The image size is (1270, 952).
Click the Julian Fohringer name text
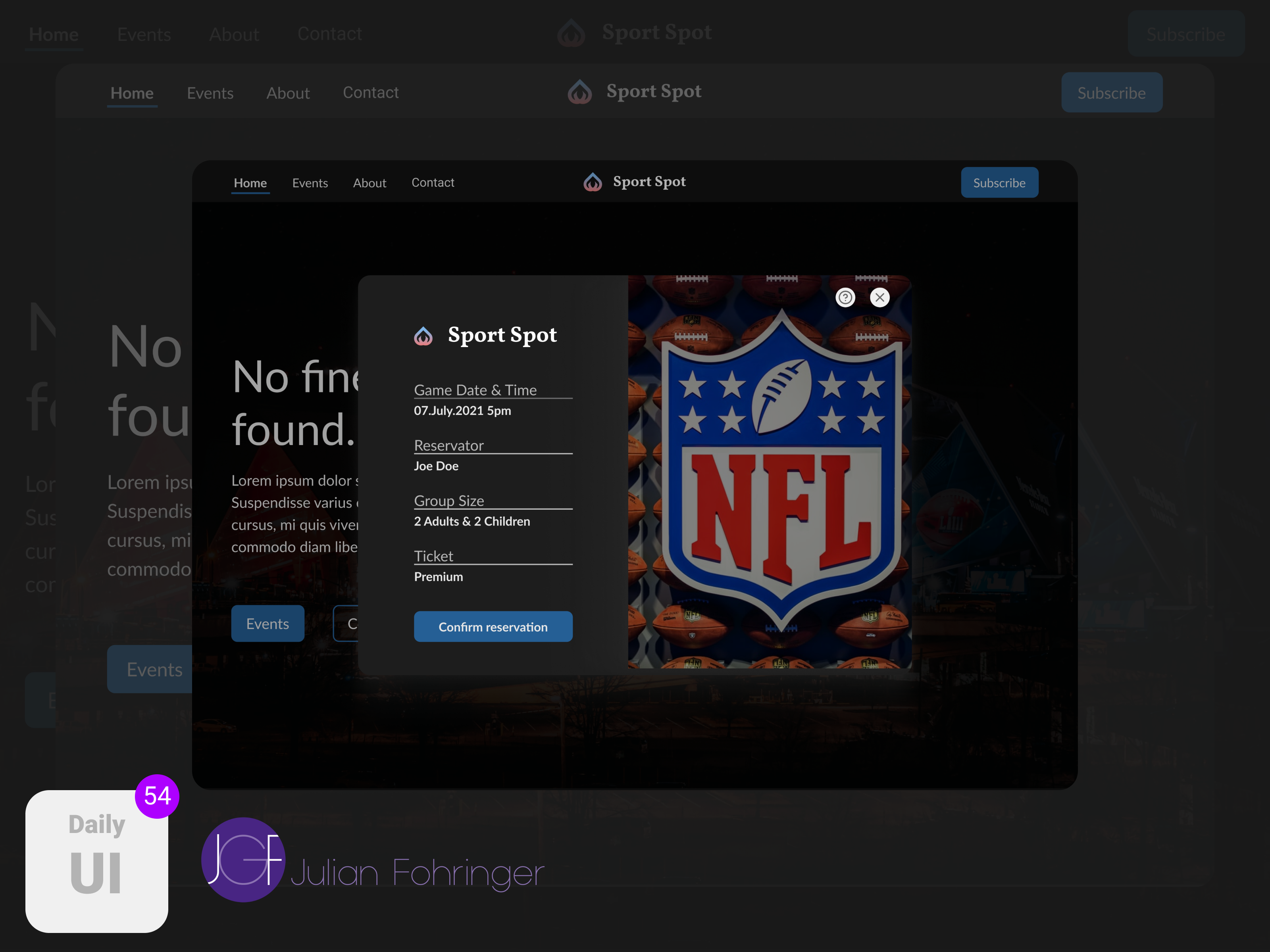pos(418,873)
